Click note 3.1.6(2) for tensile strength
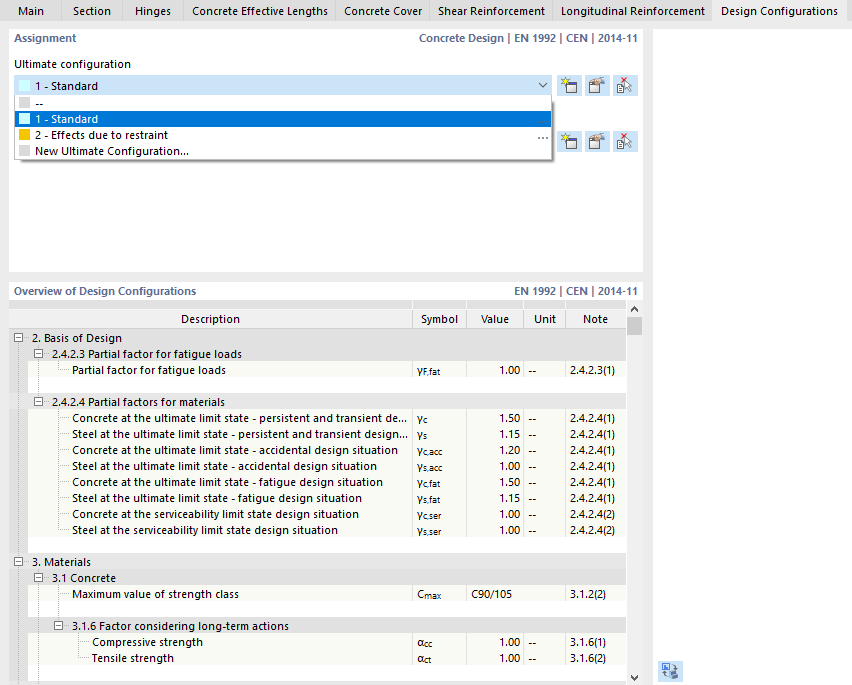Screen dimensions: 852x685 pyautogui.click(x=596, y=658)
